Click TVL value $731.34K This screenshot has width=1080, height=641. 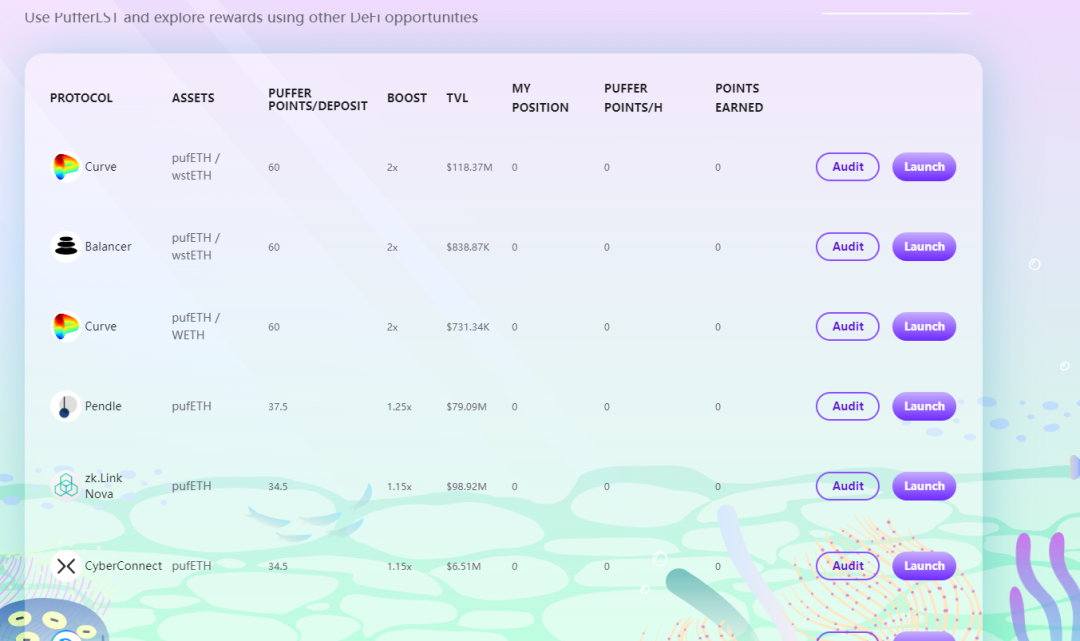[x=468, y=327]
